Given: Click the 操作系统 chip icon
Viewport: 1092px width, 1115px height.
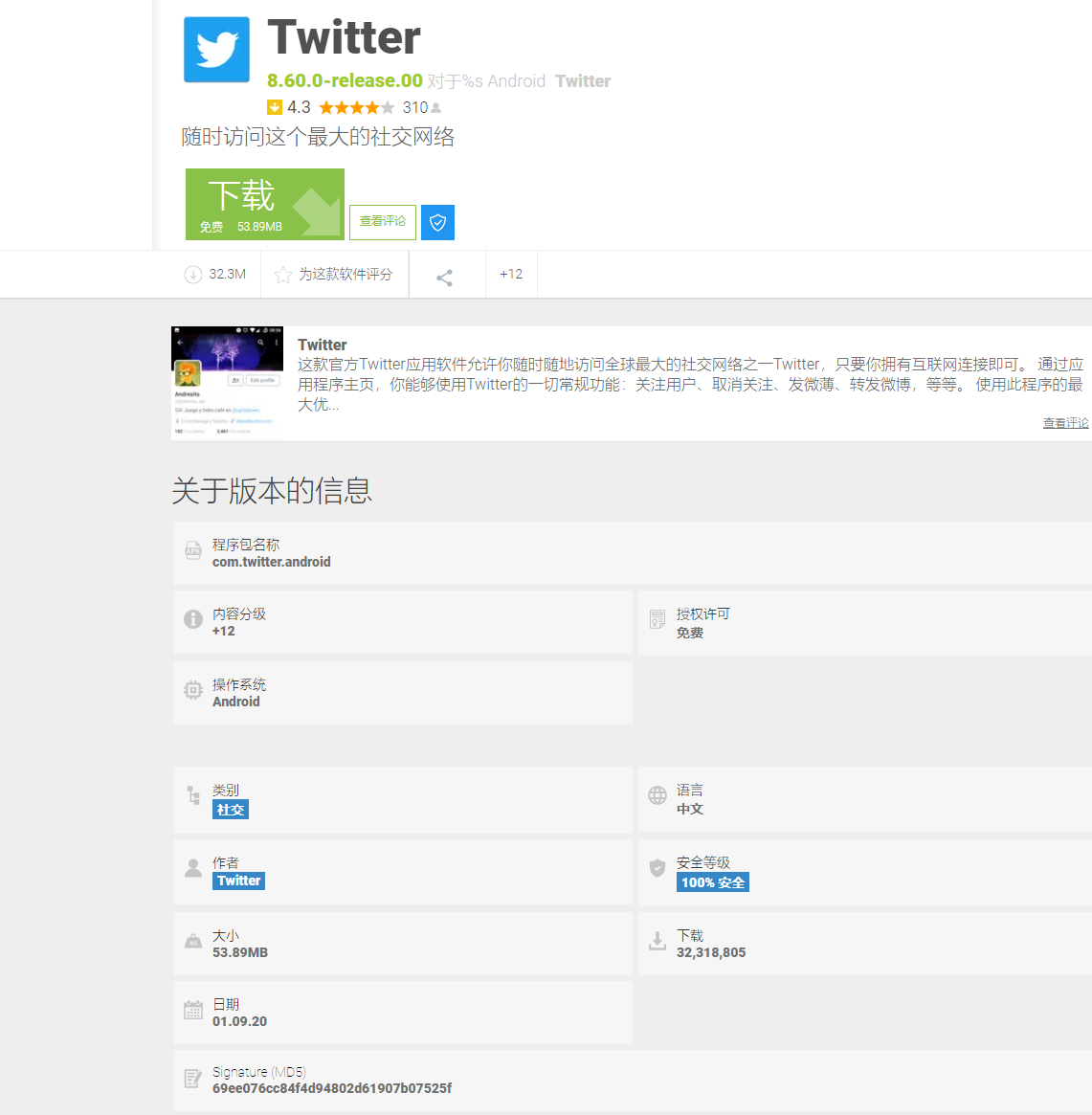Looking at the screenshot, I should [x=193, y=690].
